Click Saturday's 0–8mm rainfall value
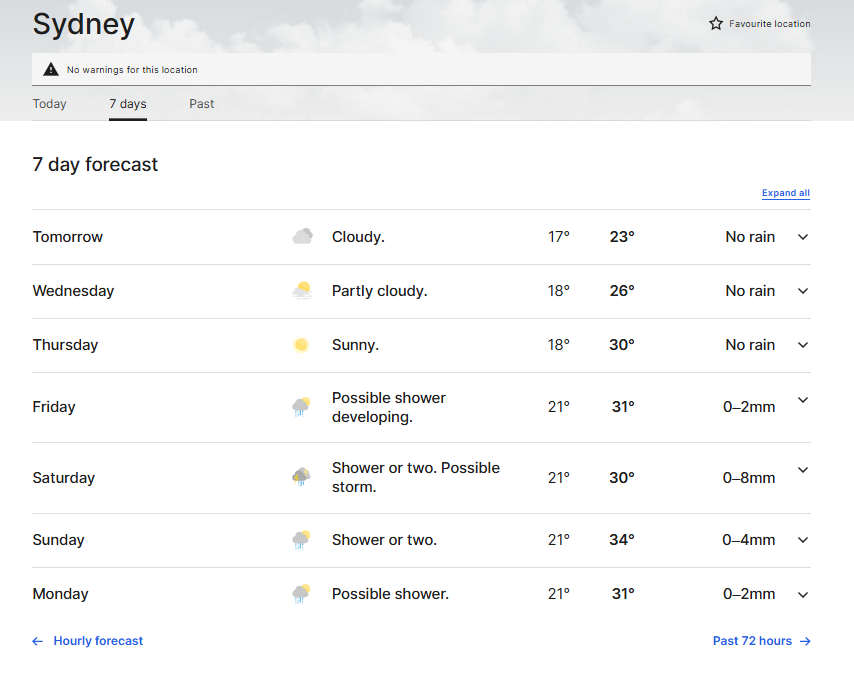The image size is (854, 673). 749,478
